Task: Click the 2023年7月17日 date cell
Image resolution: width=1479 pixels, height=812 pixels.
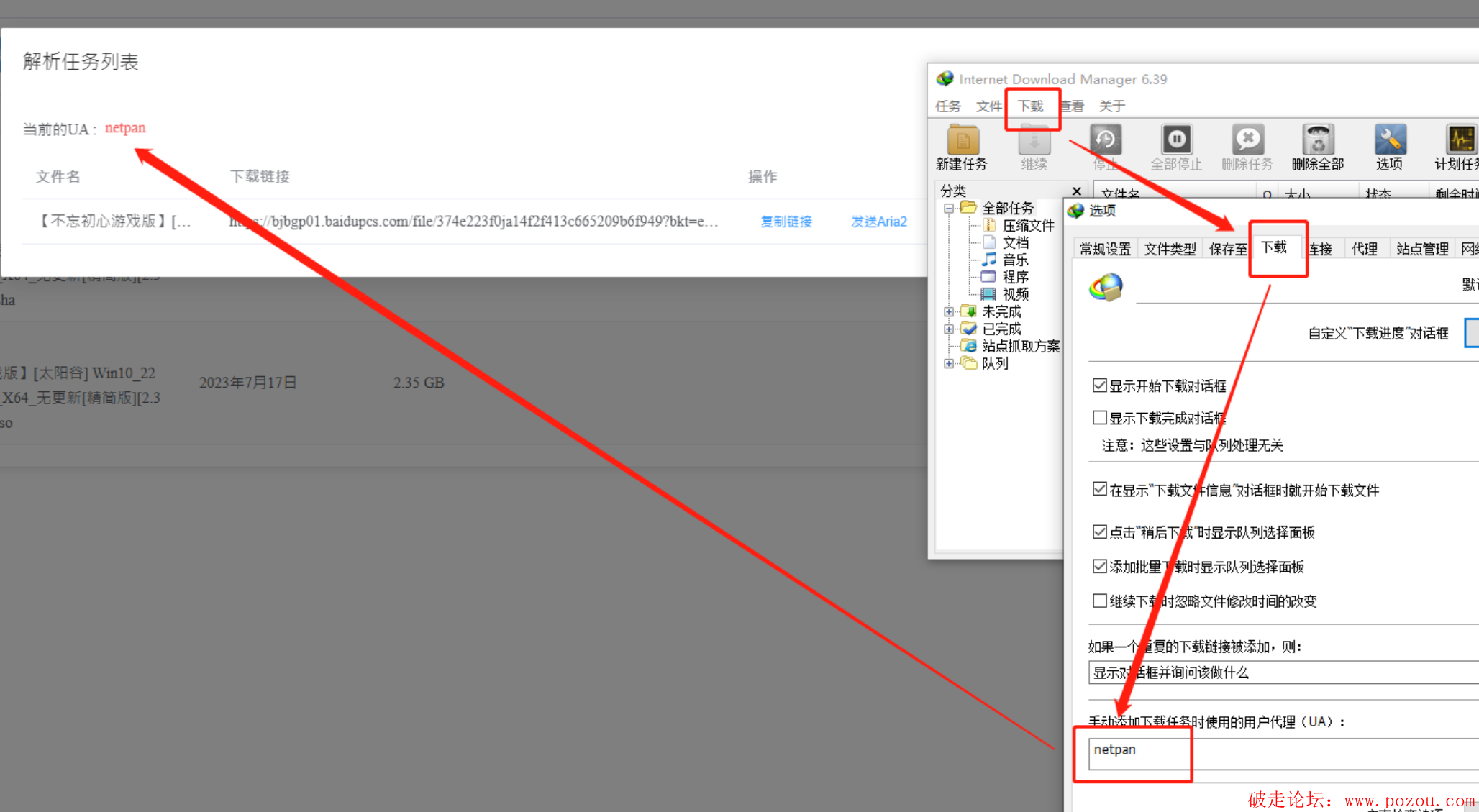Action: tap(247, 383)
